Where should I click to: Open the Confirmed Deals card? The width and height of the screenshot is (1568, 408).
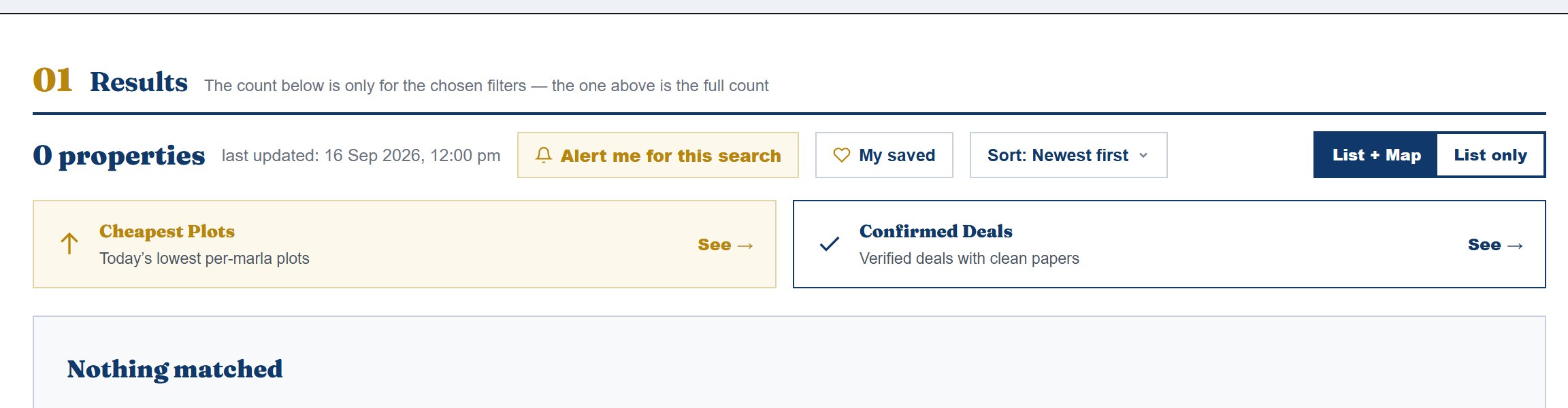coord(1169,244)
